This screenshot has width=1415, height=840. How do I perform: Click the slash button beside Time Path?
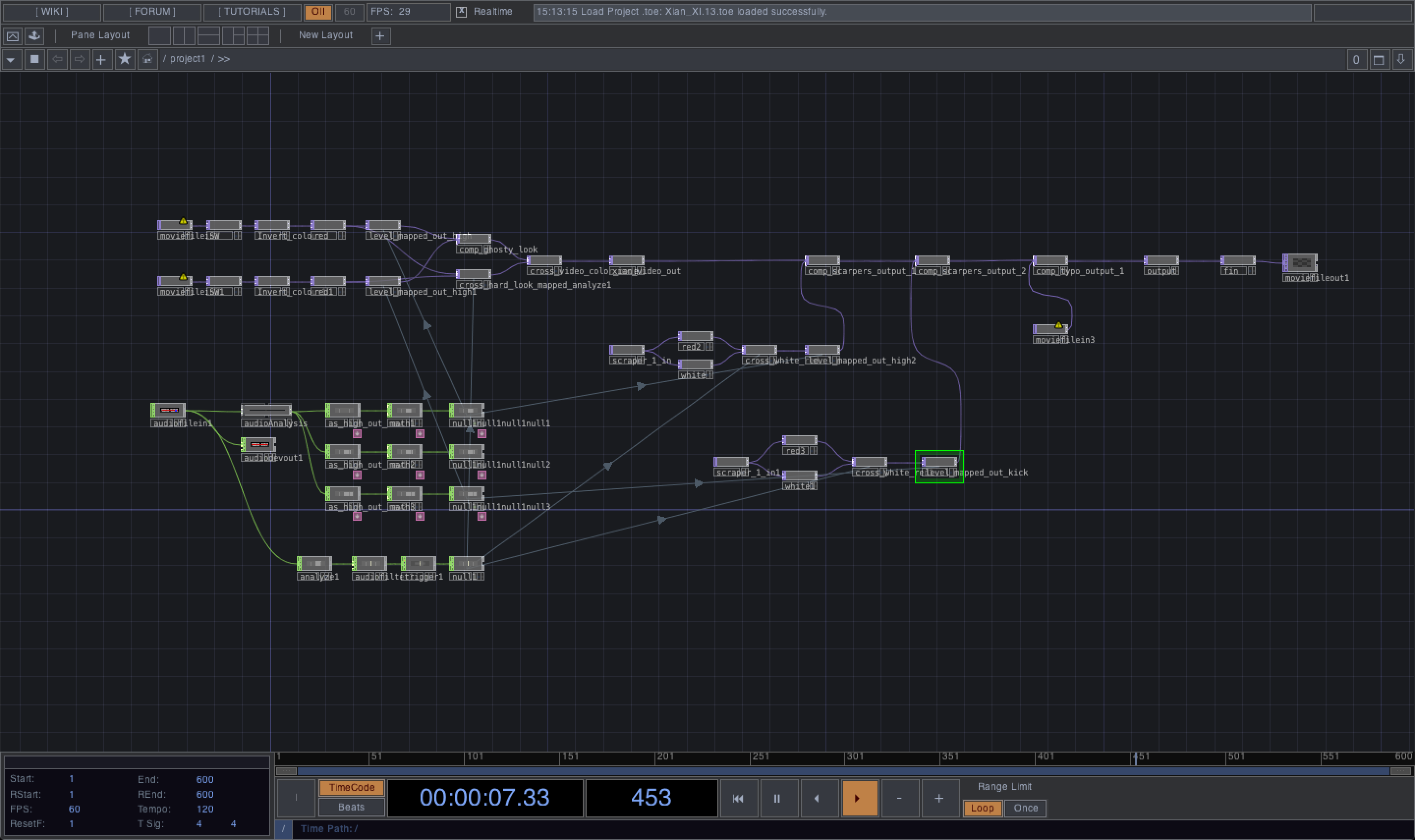coord(283,829)
